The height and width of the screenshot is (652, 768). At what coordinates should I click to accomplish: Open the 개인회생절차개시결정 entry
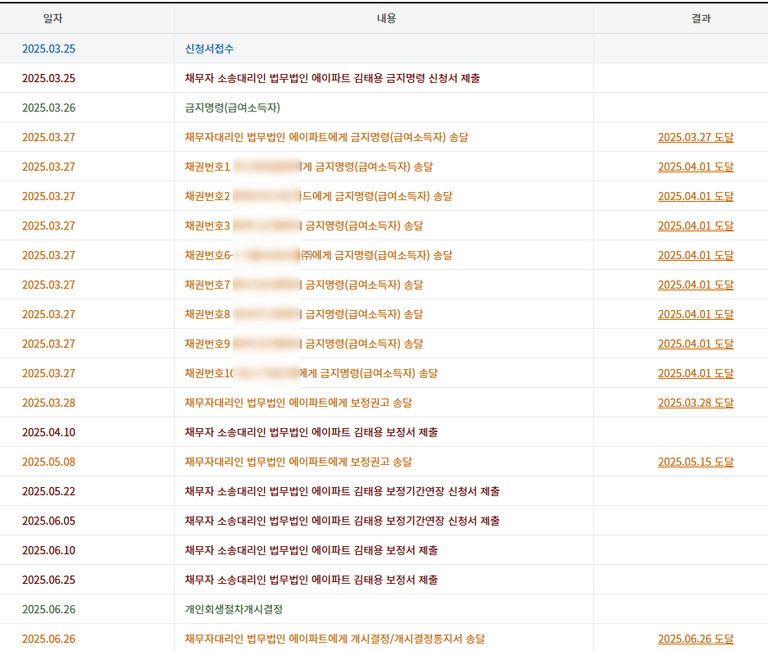point(240,609)
